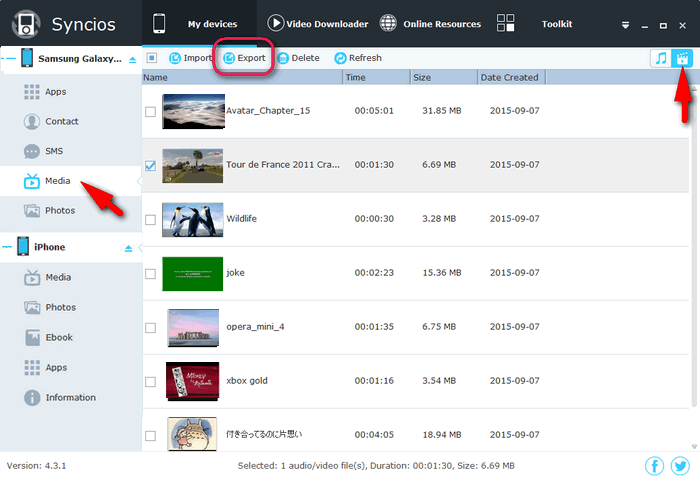Click the Avatar_Chapter_15 thumbnail
Image resolution: width=700 pixels, height=481 pixels.
click(x=193, y=111)
